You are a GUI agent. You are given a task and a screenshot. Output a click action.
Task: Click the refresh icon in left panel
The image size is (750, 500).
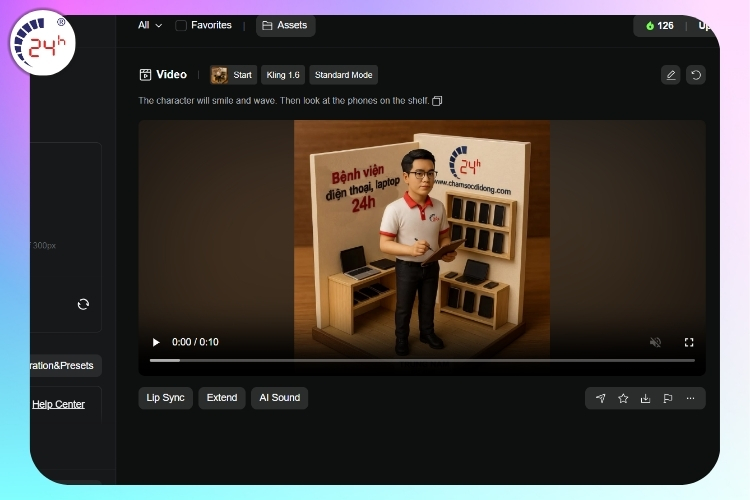point(83,304)
